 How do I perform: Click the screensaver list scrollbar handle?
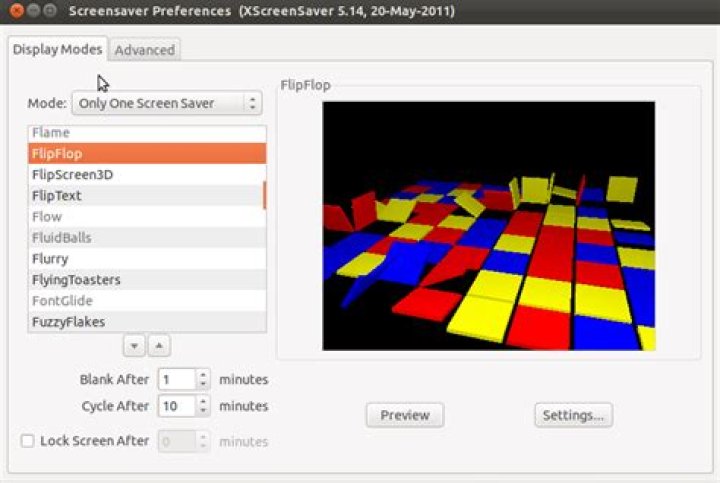point(264,195)
